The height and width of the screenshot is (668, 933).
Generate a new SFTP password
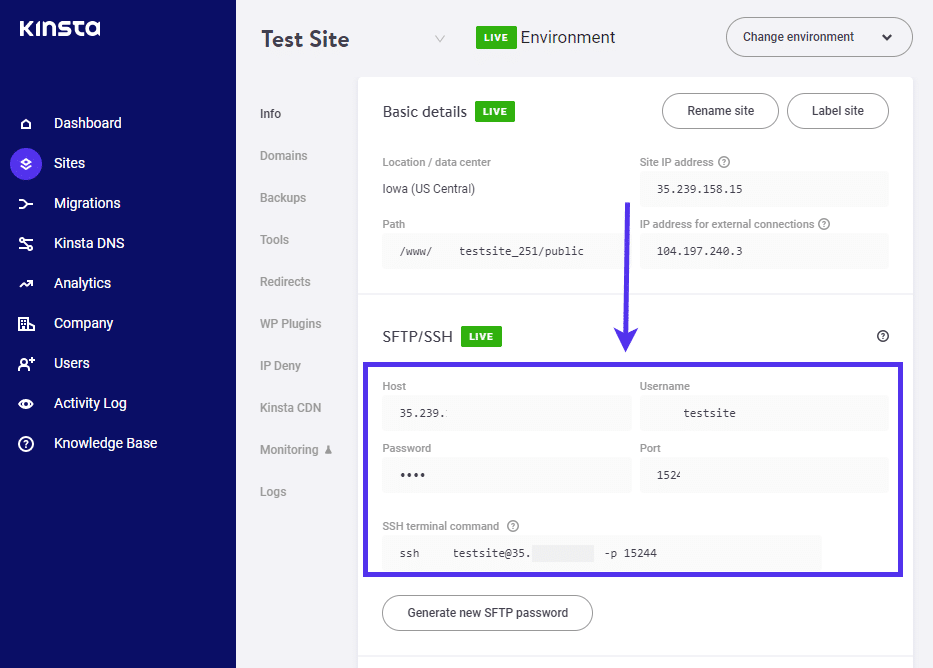487,613
